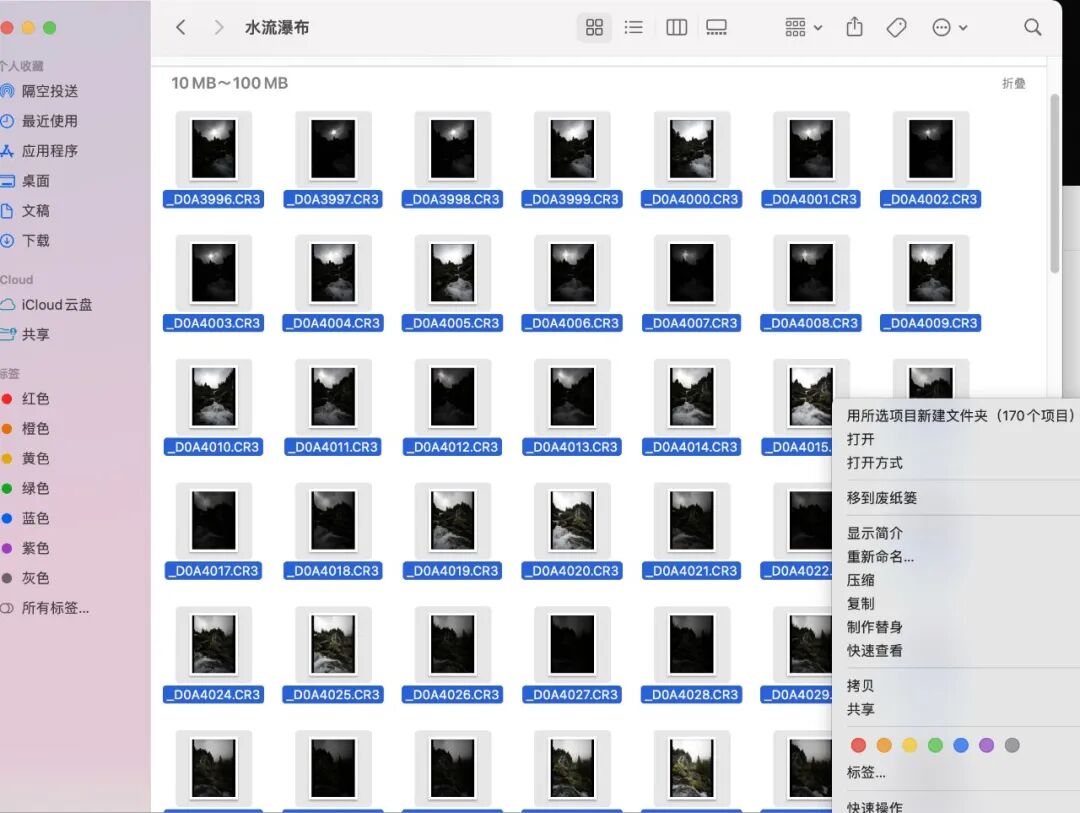Switch to list view

click(633, 28)
